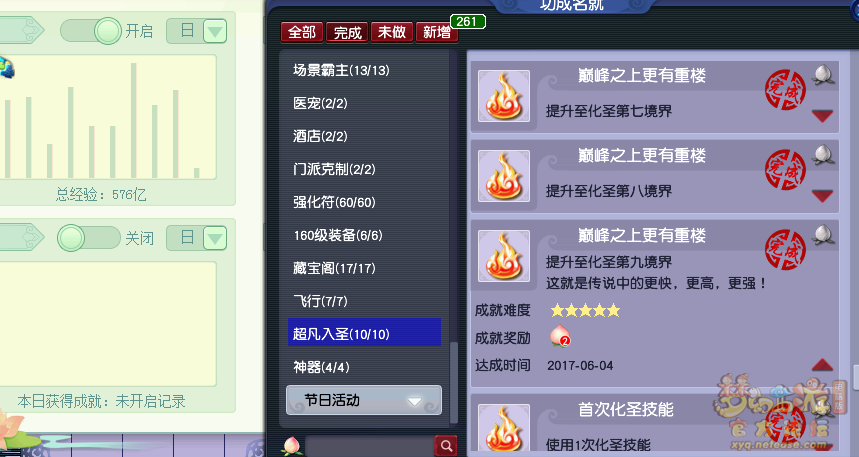Click grey peach icon on 第七境界 entry

(x=823, y=75)
